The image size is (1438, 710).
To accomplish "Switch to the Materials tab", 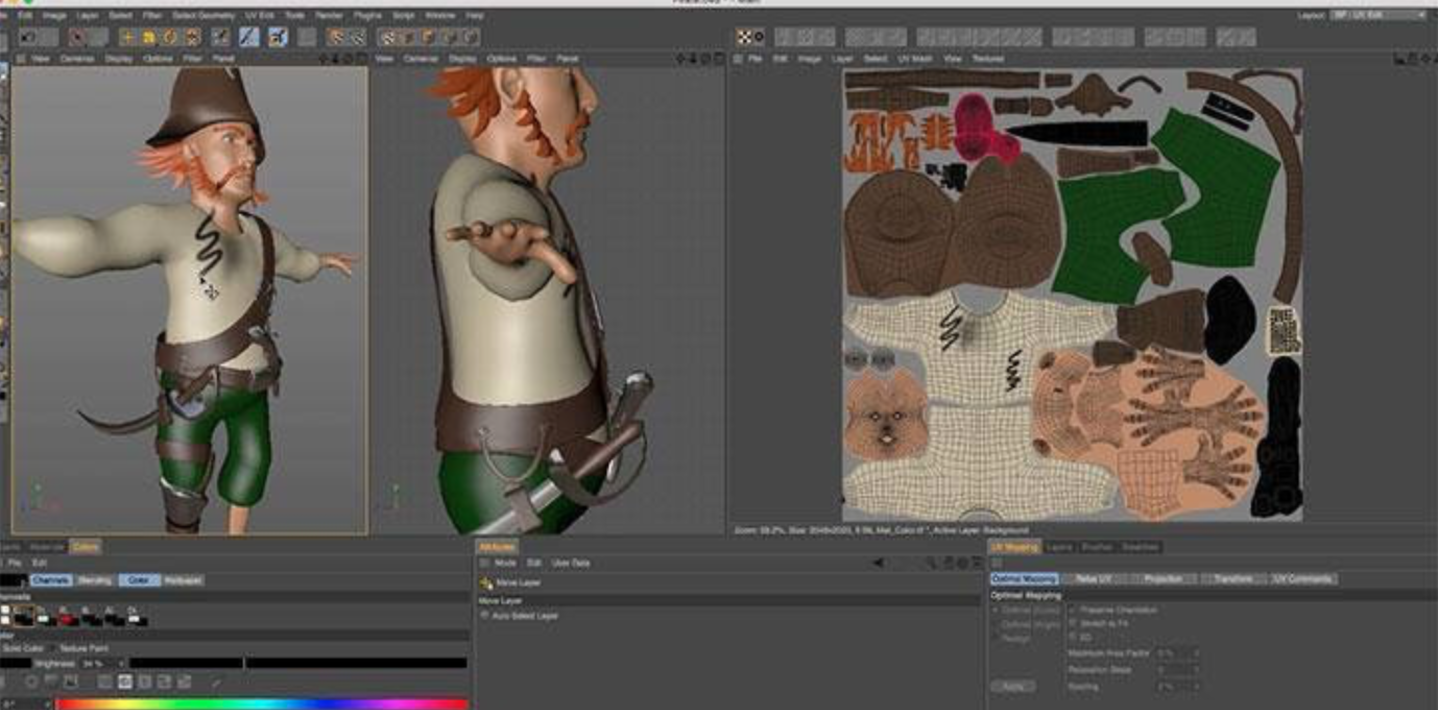I will pyautogui.click(x=45, y=547).
